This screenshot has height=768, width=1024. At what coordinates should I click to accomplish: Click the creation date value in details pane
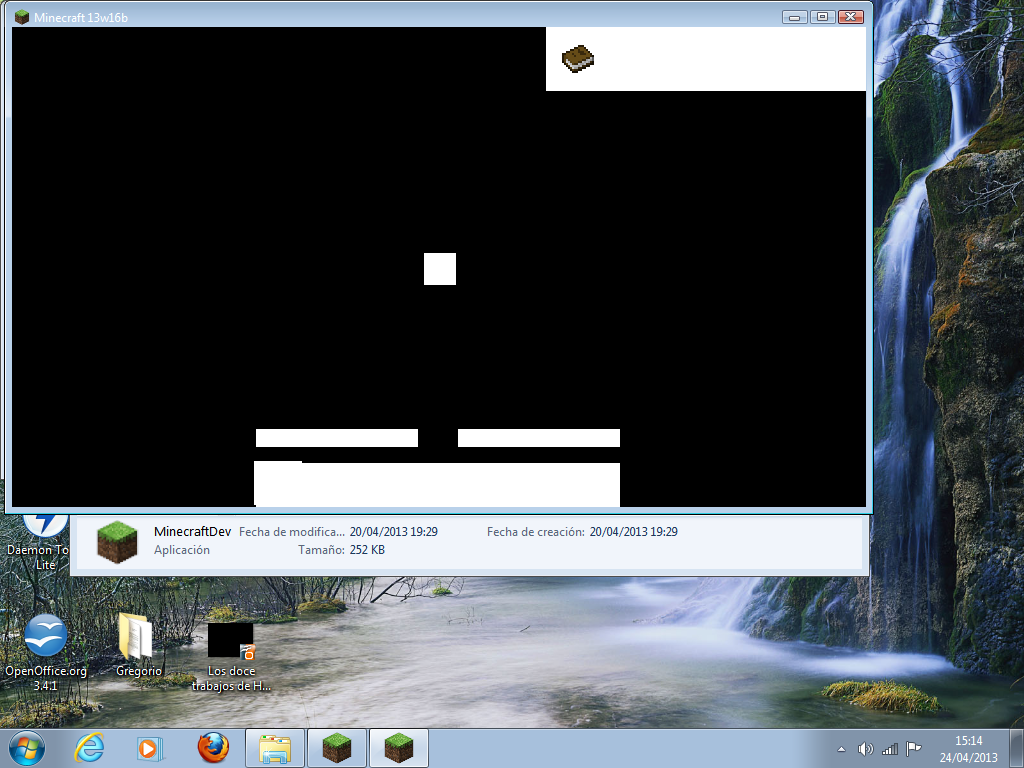(x=633, y=532)
